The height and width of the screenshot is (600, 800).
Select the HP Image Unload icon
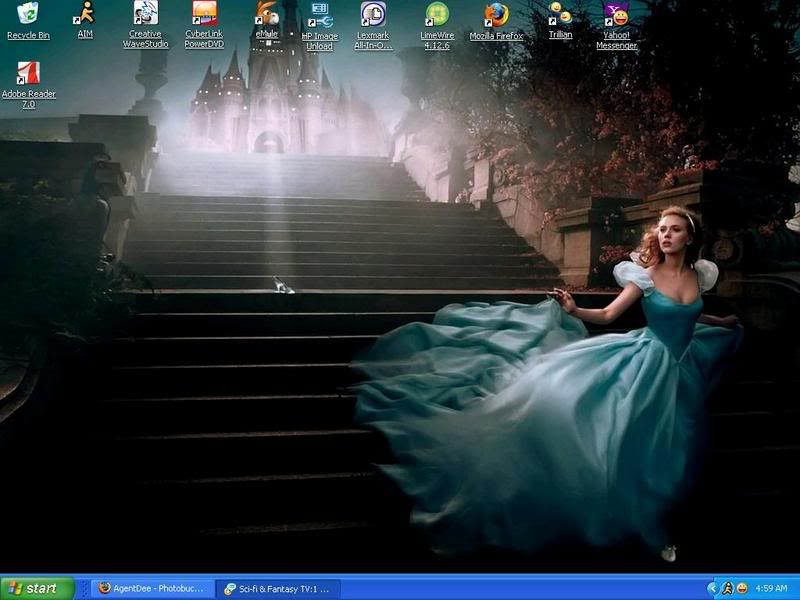coord(319,16)
